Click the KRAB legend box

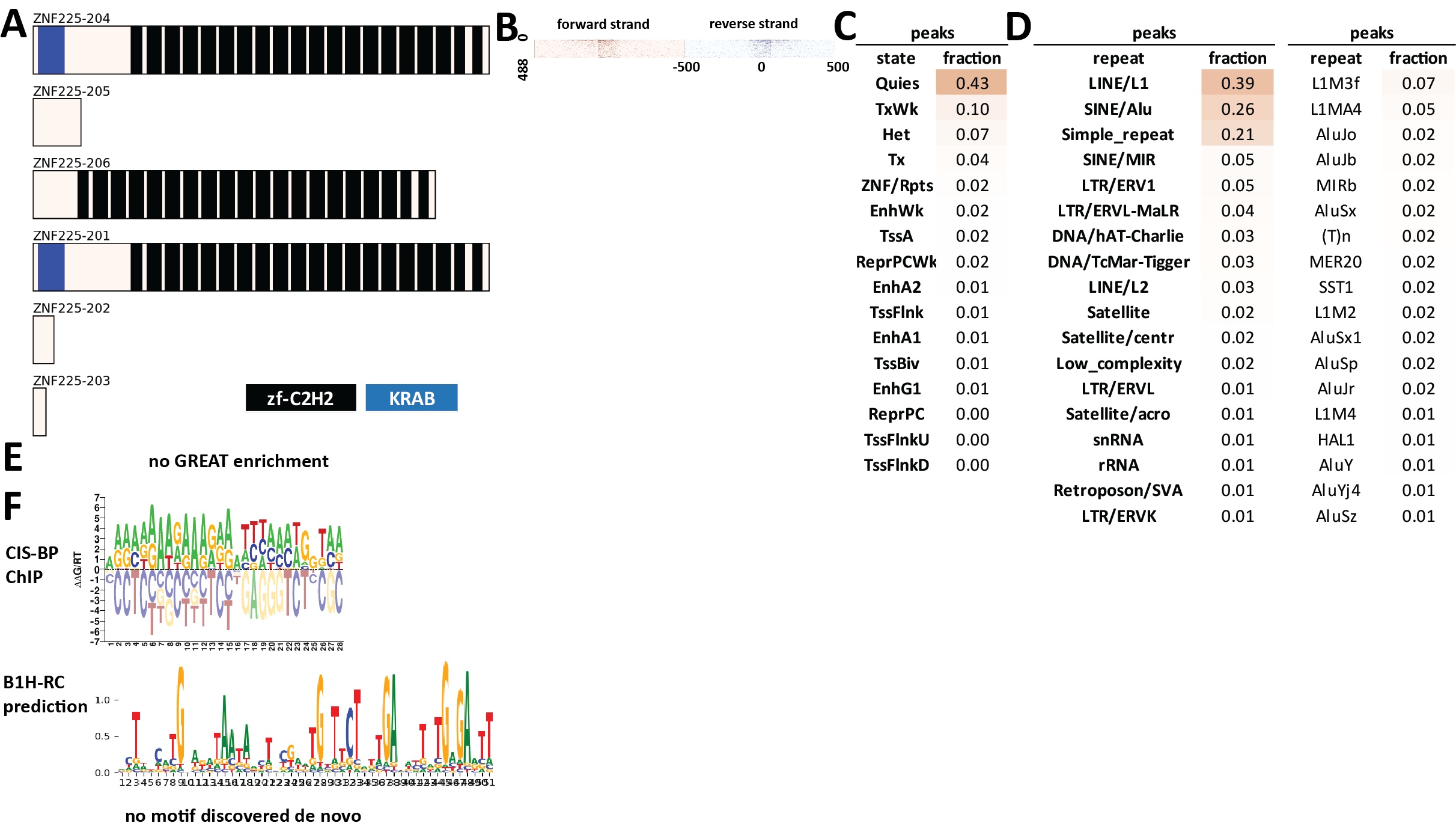[x=411, y=398]
